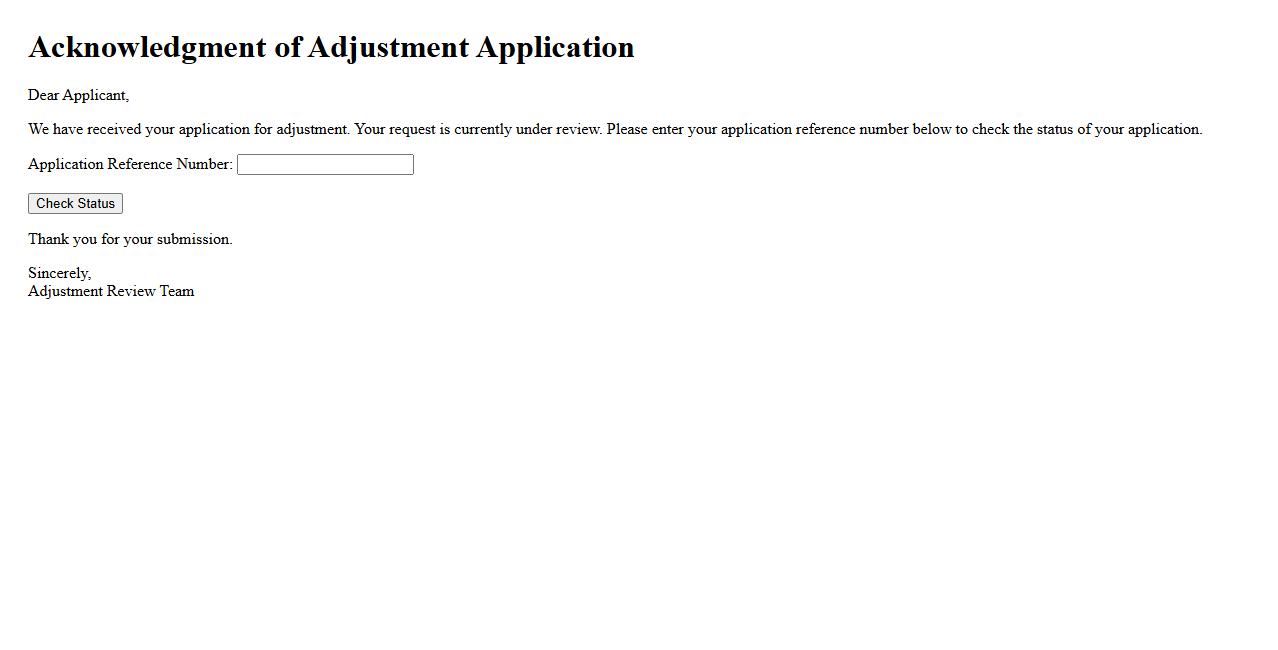Click the 'Thank you for your submission' line
The width and height of the screenshot is (1278, 650).
[130, 240]
